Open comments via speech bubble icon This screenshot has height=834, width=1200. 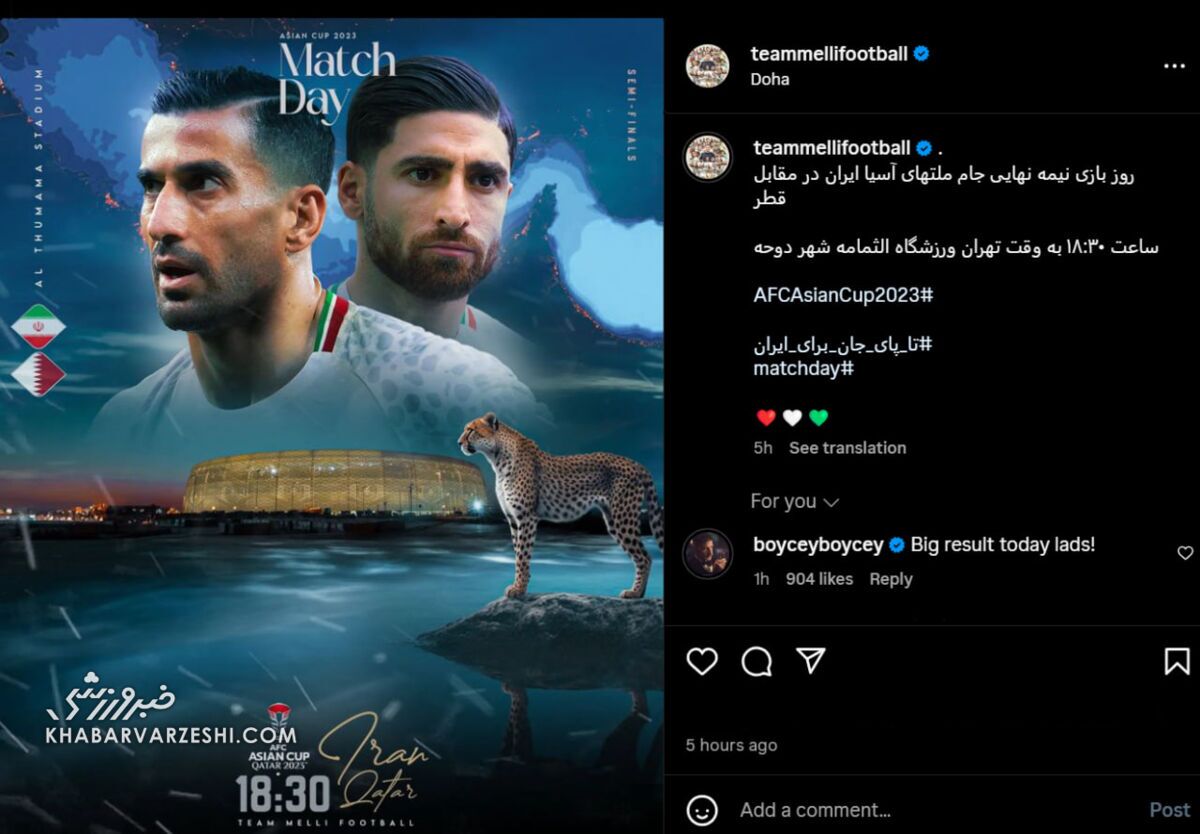757,661
